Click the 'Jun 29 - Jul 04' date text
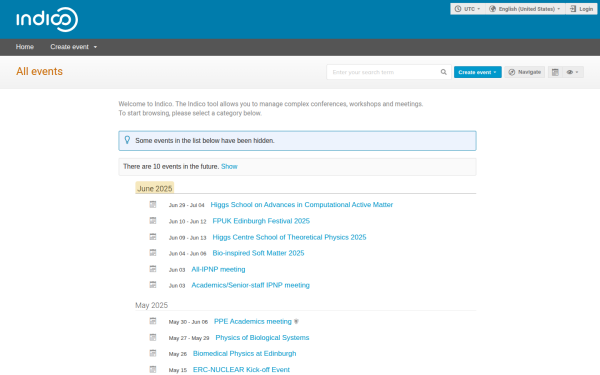This screenshot has height=375, width=600. coord(187,205)
